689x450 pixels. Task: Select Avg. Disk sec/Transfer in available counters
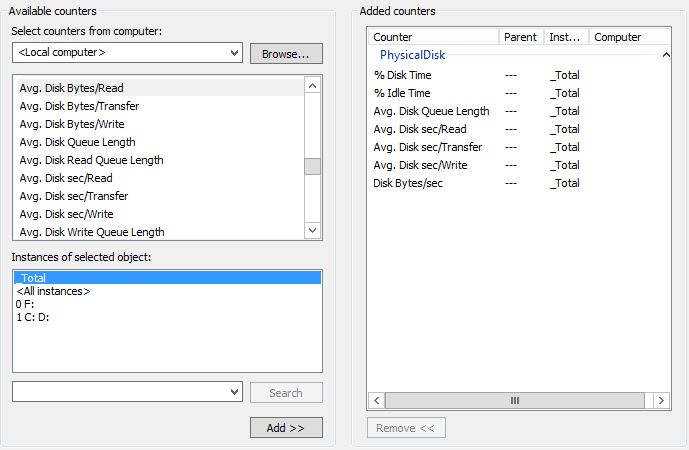point(161,196)
